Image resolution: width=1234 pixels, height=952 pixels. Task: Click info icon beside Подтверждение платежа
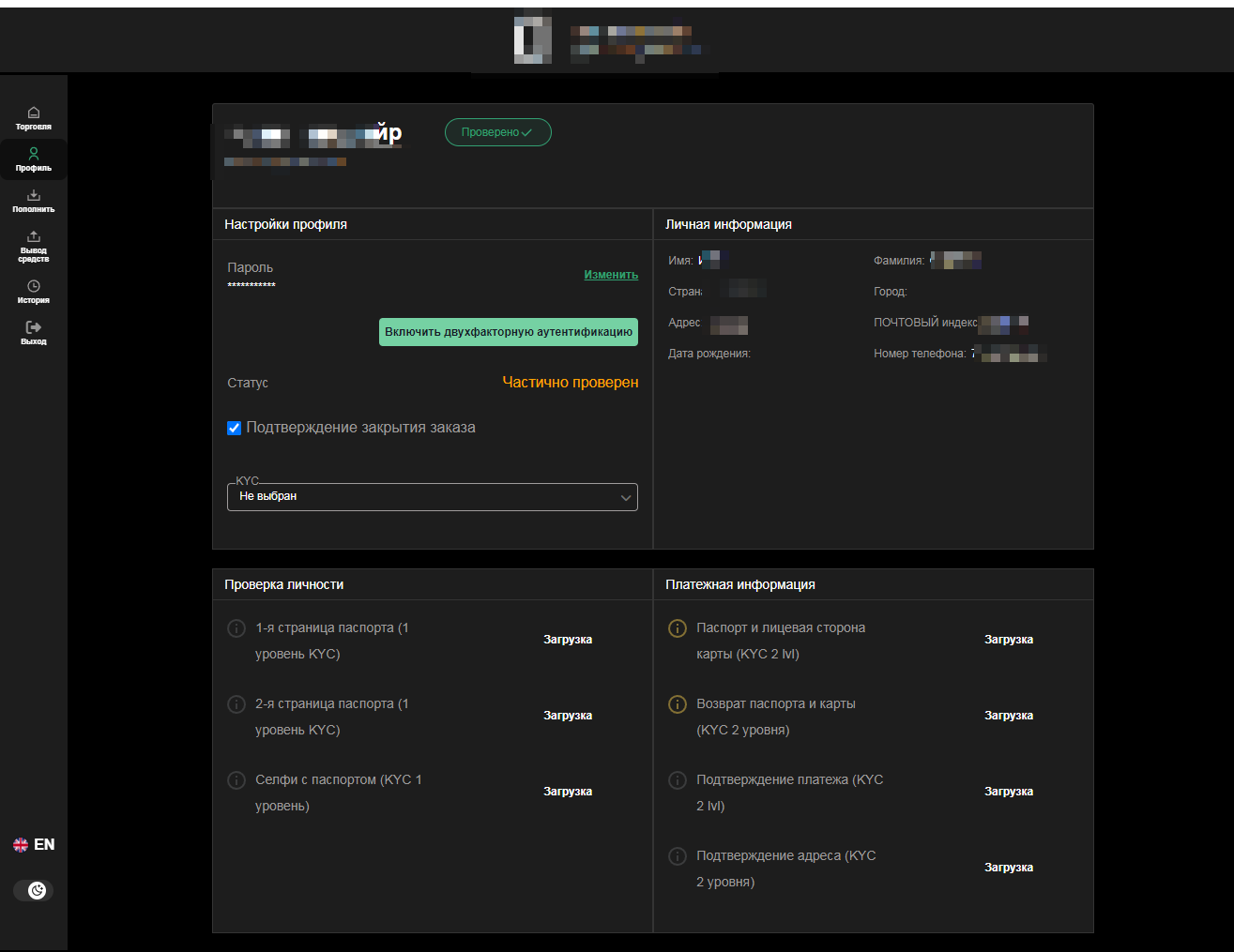pos(677,780)
